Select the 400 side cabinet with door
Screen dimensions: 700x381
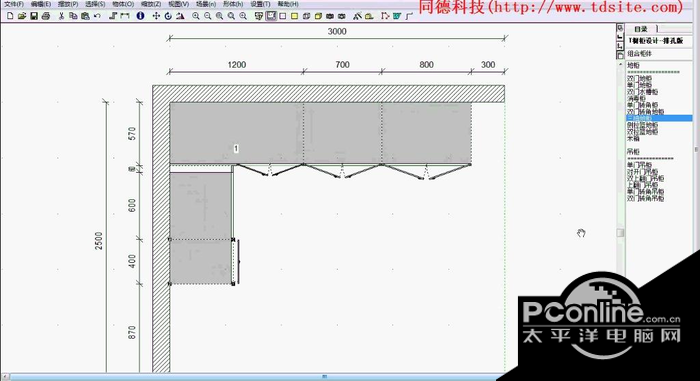click(x=201, y=262)
